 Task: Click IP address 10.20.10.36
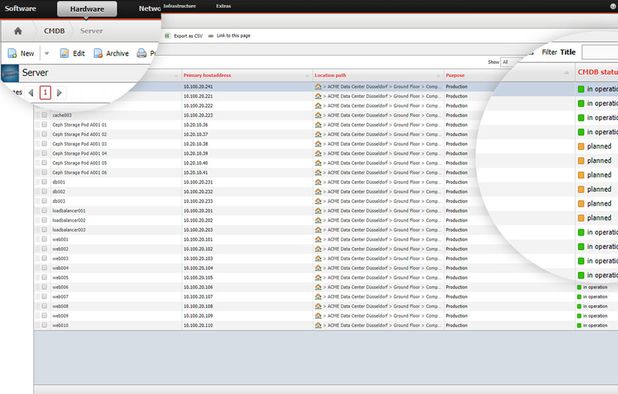[196, 125]
